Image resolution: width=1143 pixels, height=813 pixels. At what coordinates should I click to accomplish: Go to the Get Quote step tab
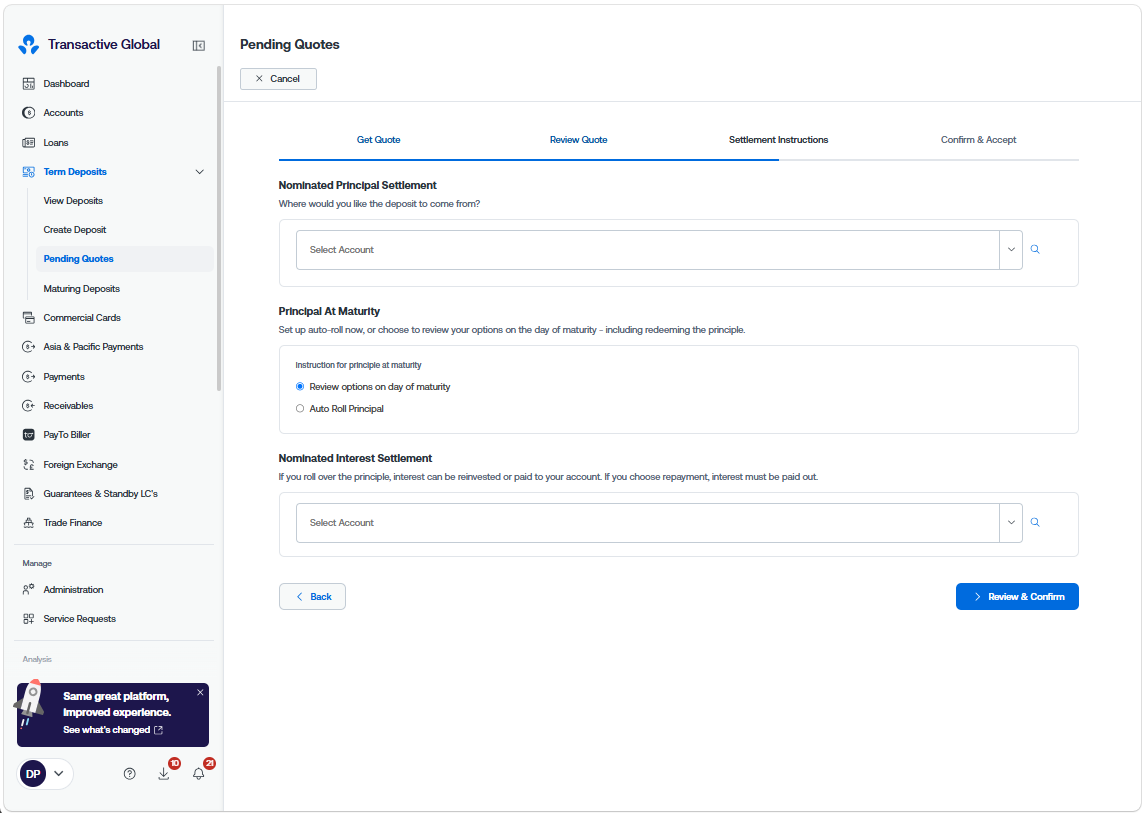point(378,140)
